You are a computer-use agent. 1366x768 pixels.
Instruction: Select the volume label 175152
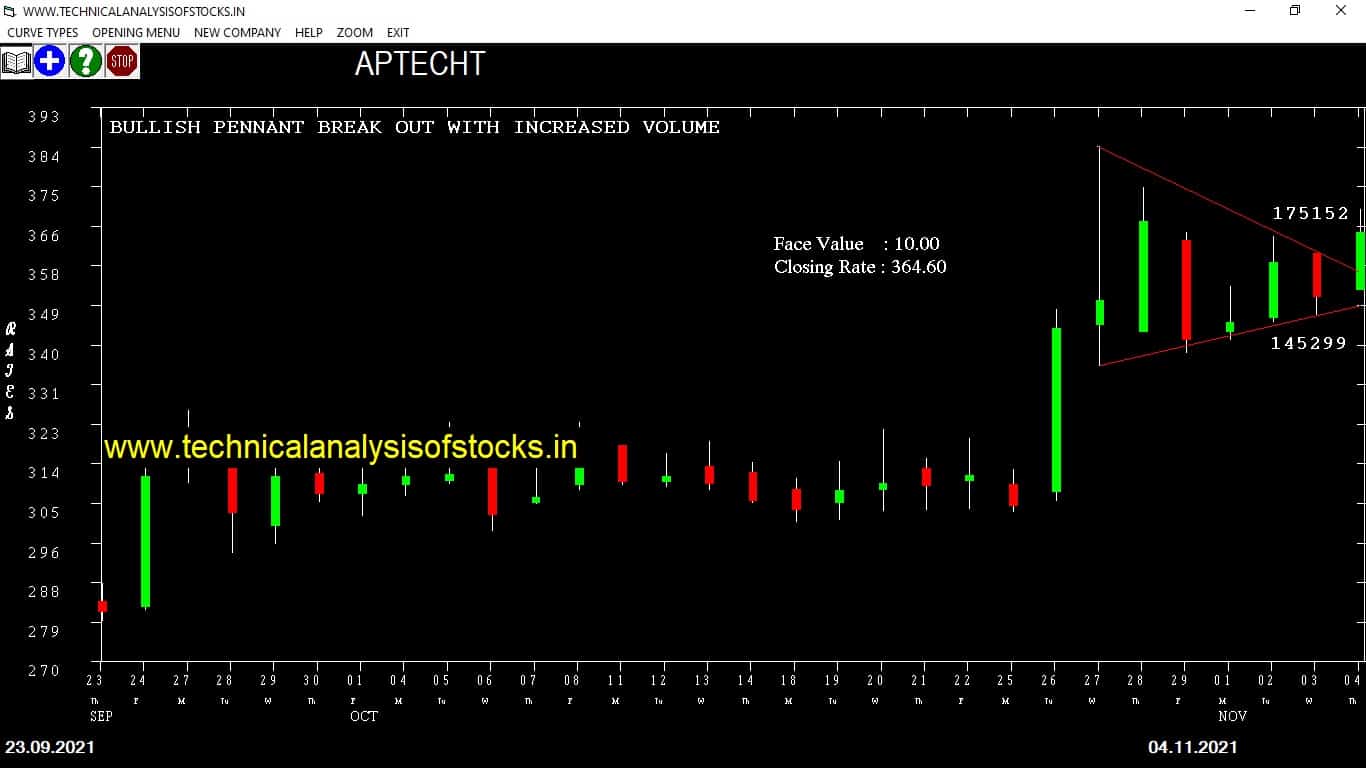pos(1310,213)
